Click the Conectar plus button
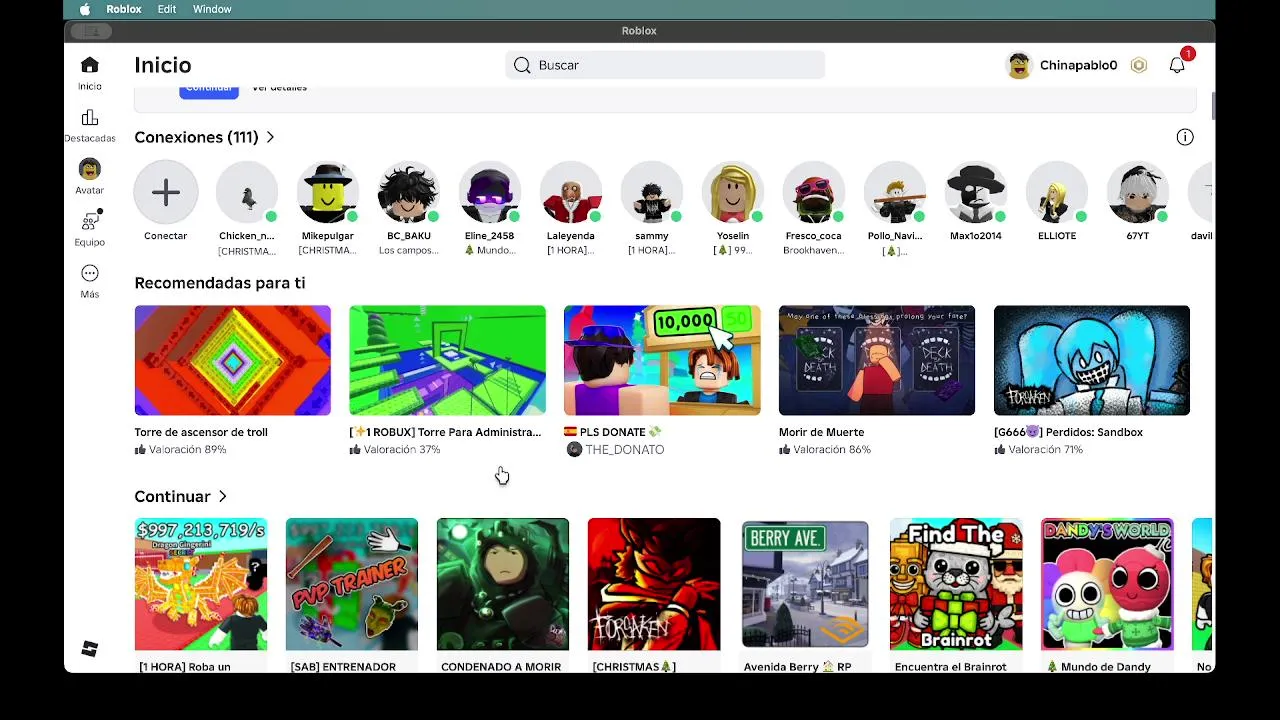This screenshot has height=720, width=1280. tap(166, 192)
